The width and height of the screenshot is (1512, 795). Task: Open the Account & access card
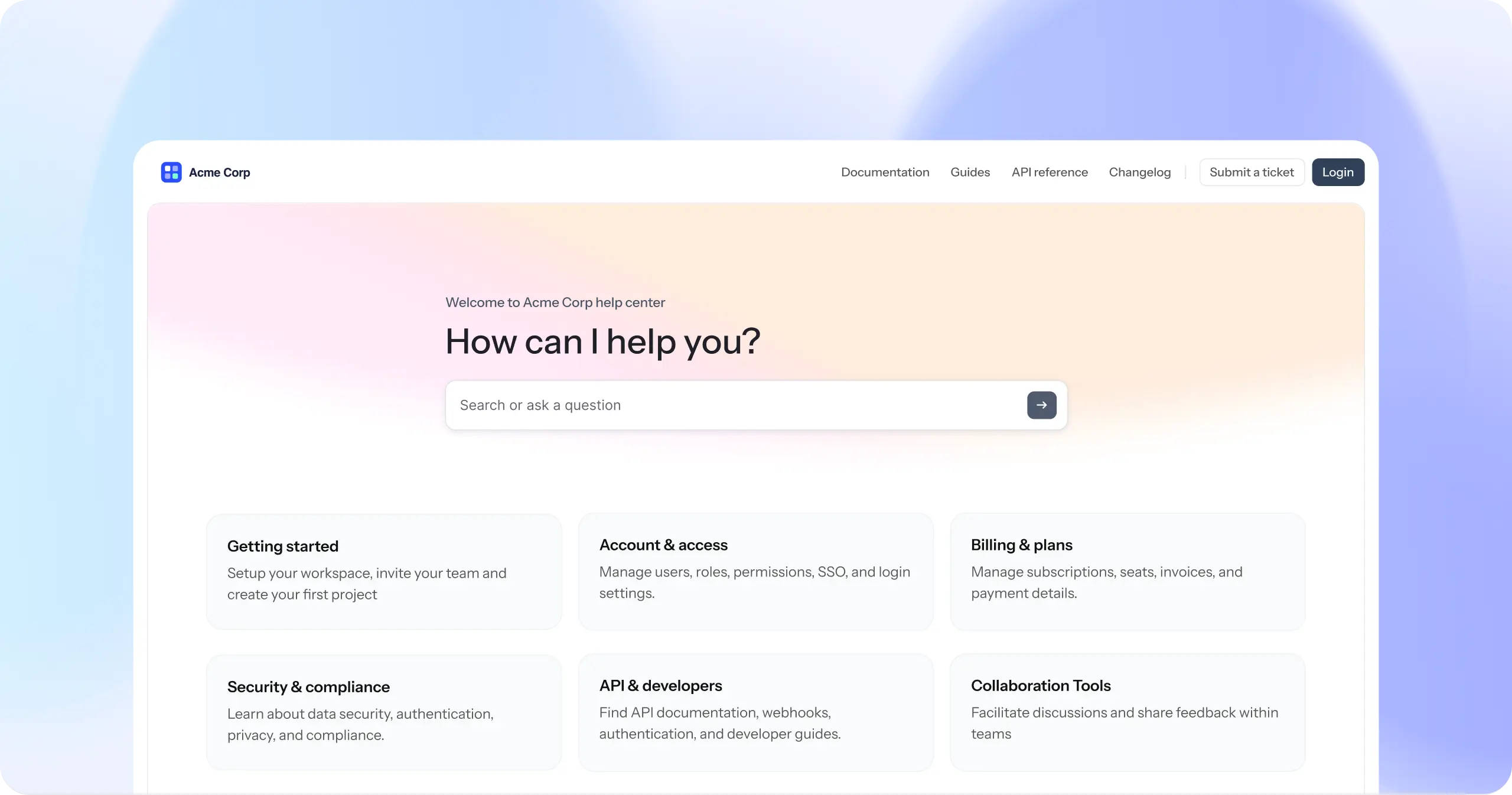(755, 572)
